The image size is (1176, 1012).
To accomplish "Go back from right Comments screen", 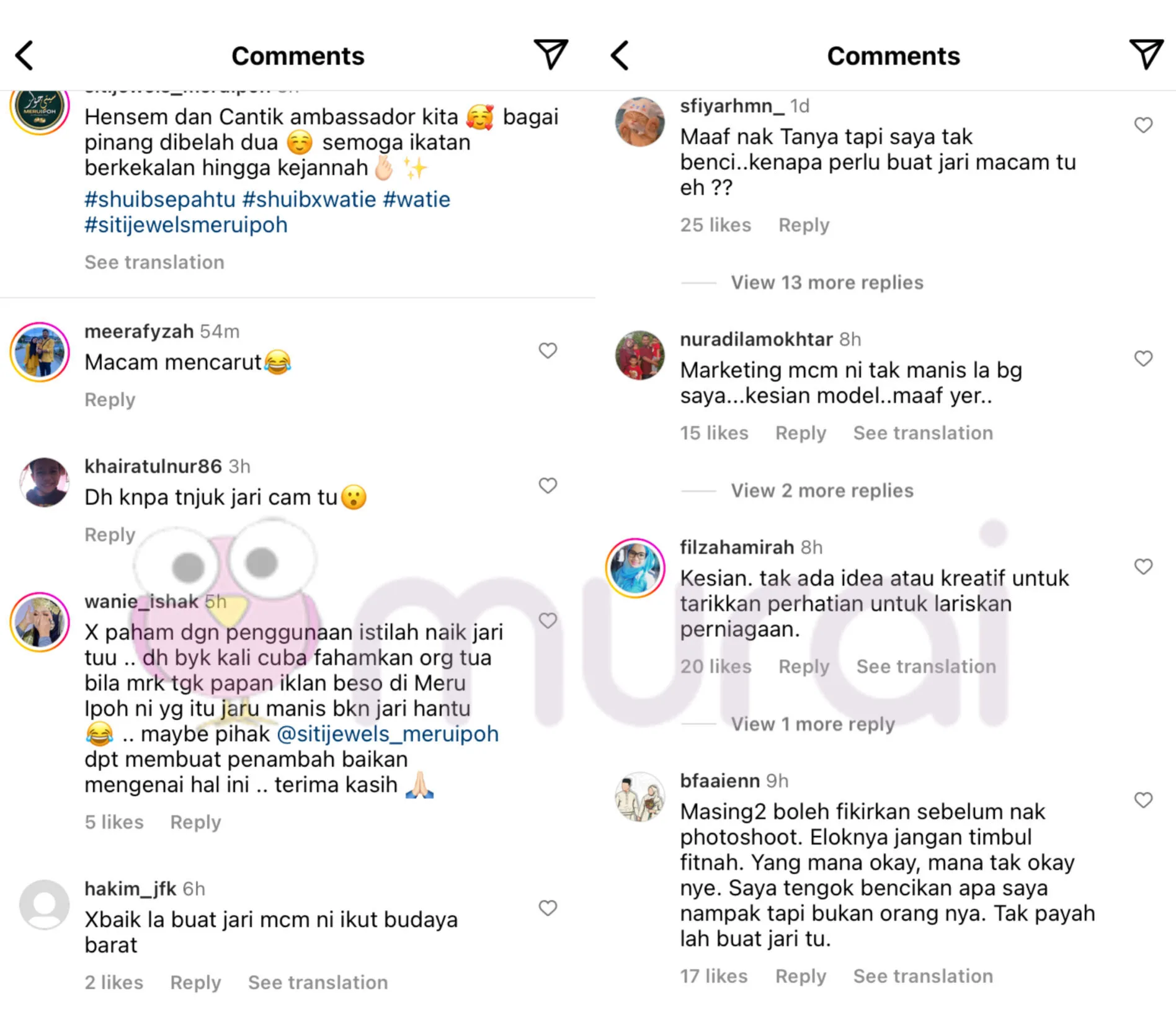I will 620,55.
